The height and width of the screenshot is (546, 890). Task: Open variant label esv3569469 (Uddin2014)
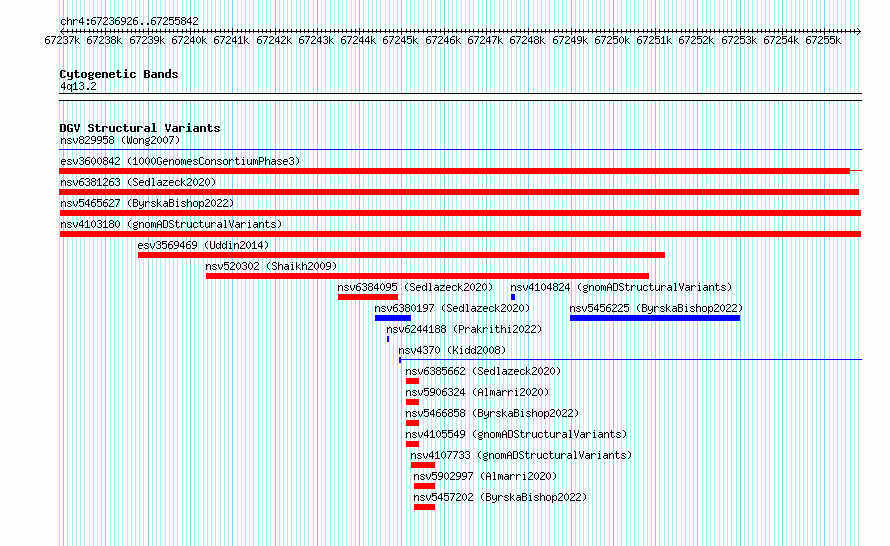click(203, 245)
